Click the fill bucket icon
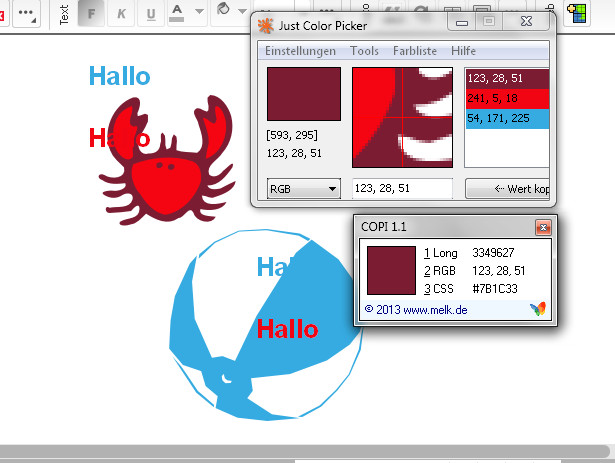 point(223,9)
